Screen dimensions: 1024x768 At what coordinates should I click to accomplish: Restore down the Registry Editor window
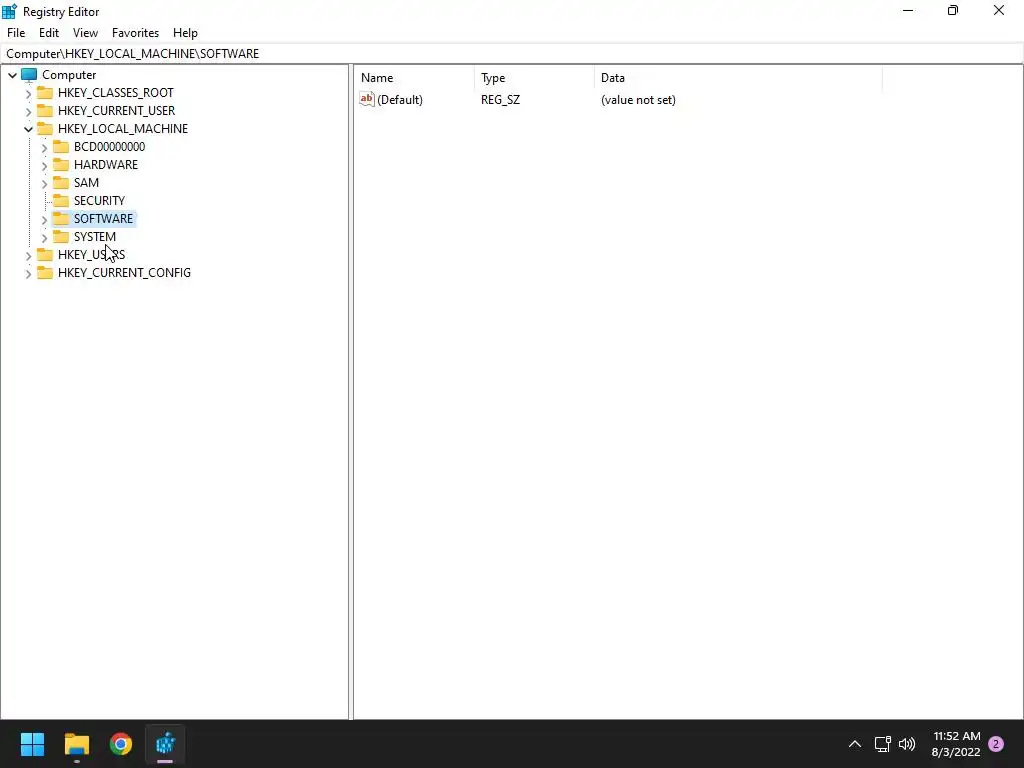(953, 10)
